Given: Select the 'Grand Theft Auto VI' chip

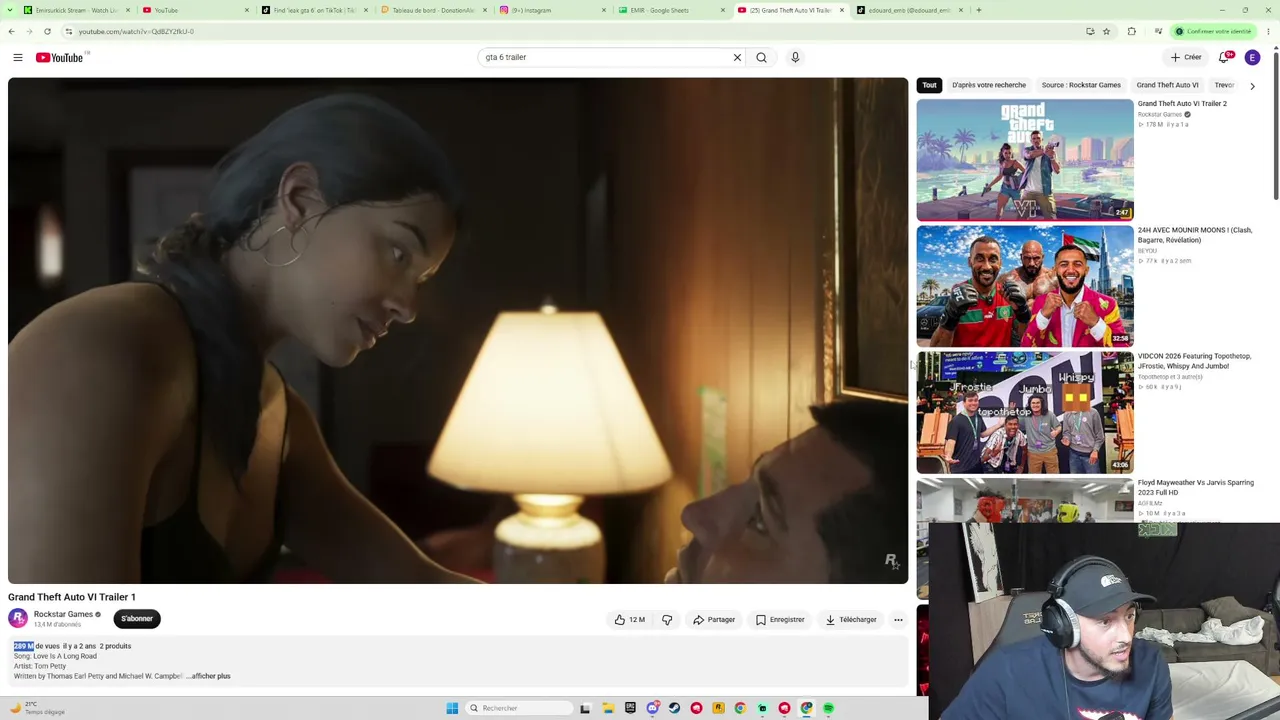Looking at the screenshot, I should point(1167,85).
